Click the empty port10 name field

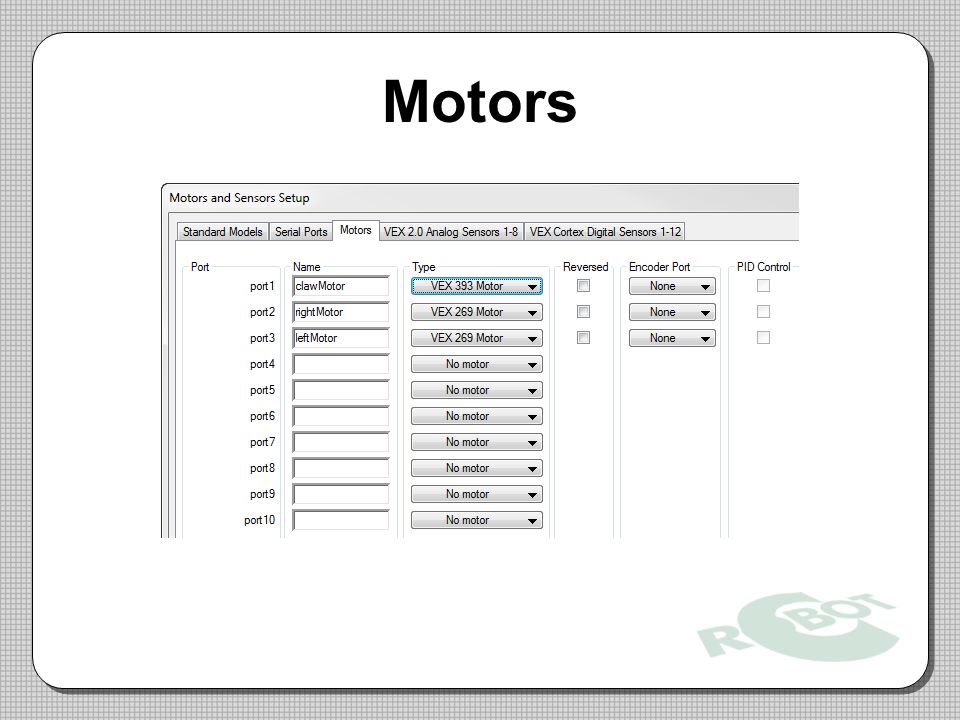point(341,520)
